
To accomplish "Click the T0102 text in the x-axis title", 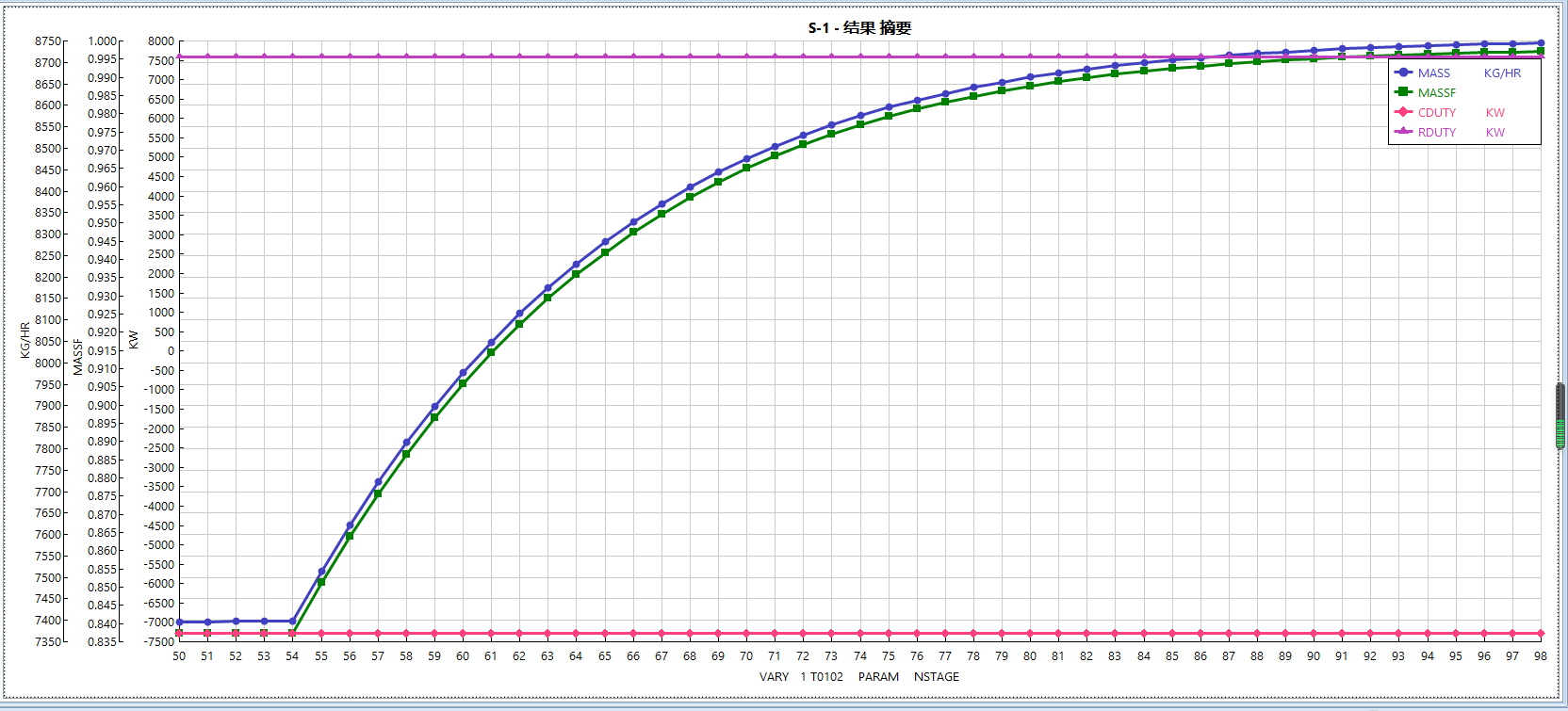I will pos(826,676).
